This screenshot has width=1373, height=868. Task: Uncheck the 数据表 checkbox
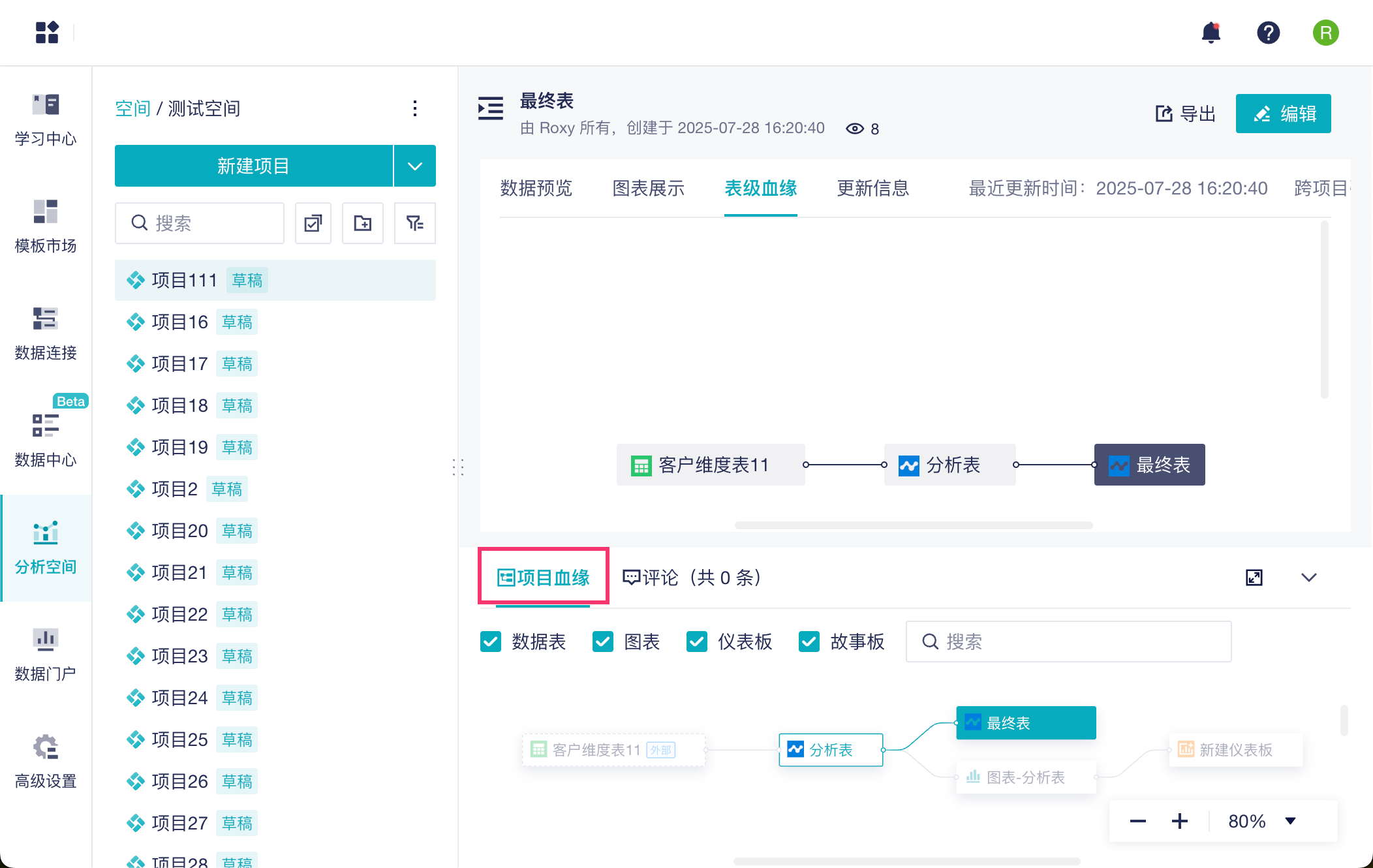491,642
